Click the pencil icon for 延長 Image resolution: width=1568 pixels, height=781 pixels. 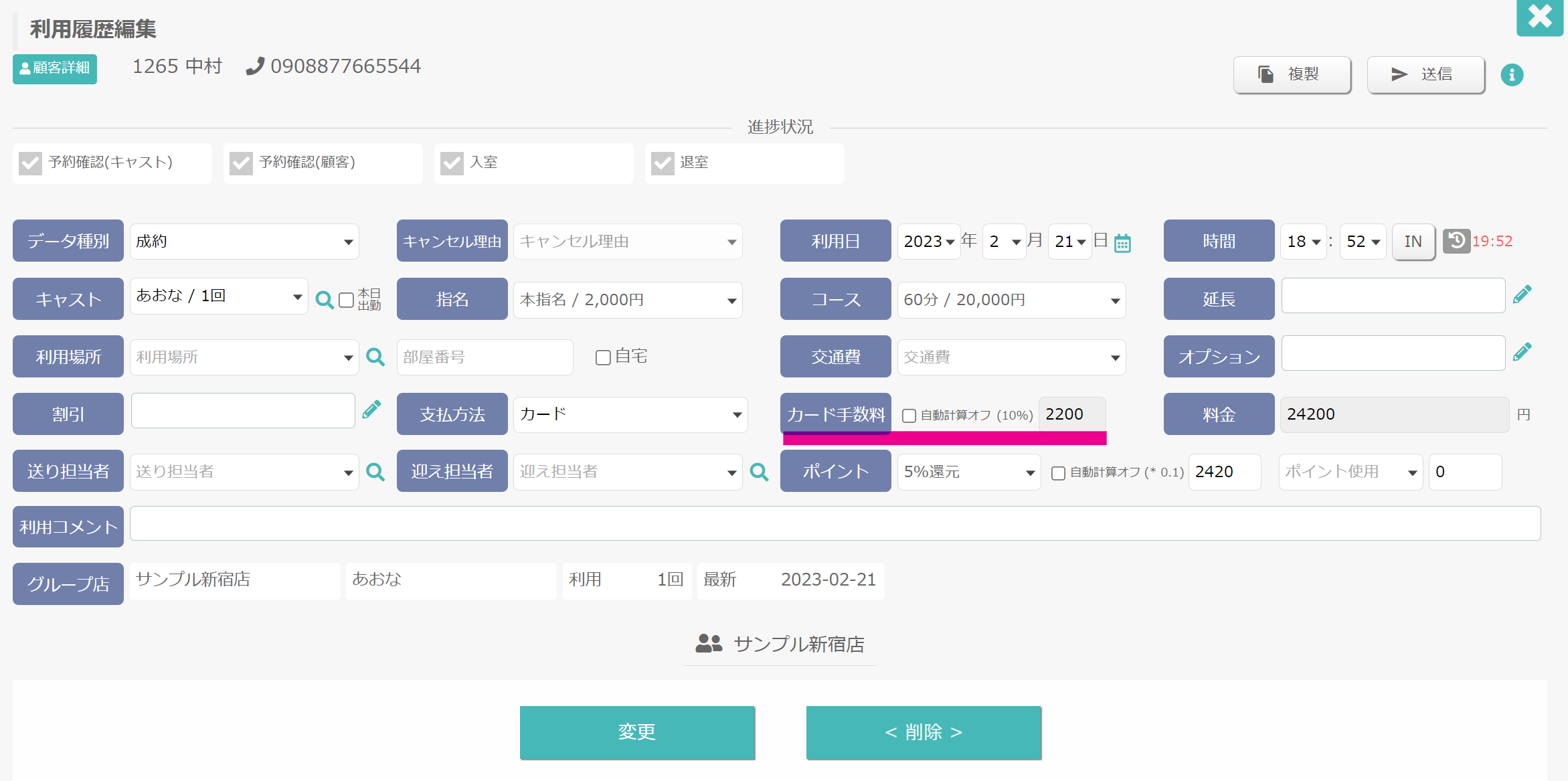click(1522, 294)
